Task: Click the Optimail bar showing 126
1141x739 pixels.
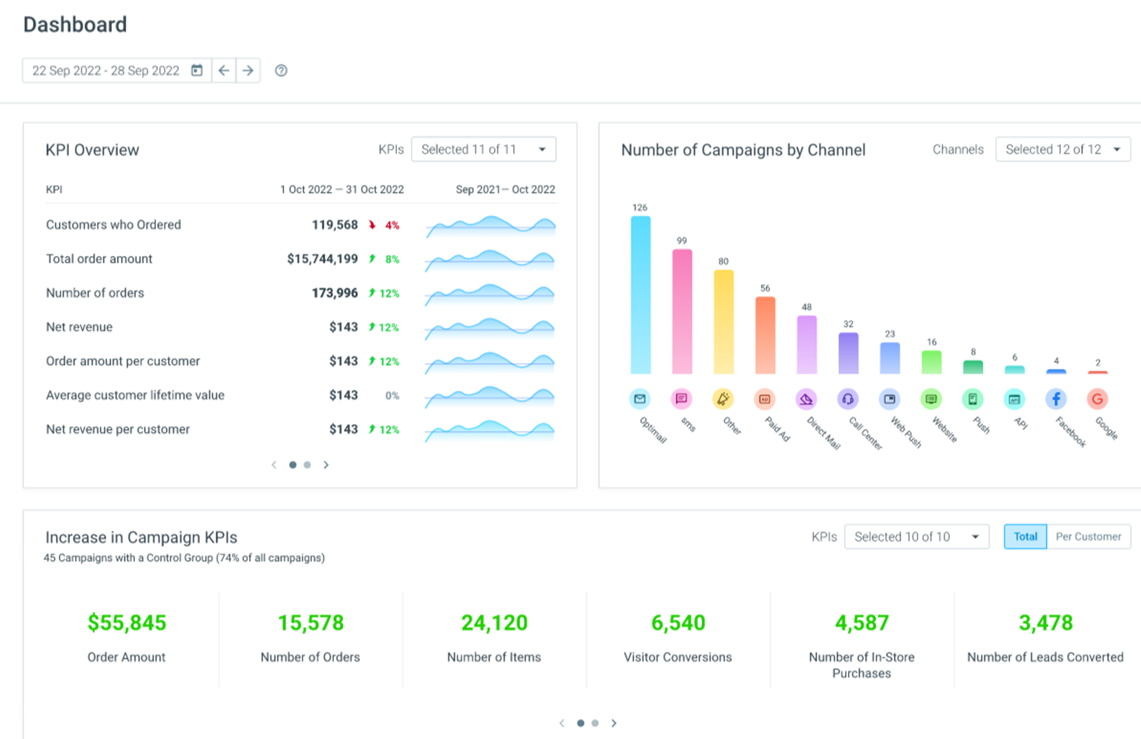Action: coord(640,295)
